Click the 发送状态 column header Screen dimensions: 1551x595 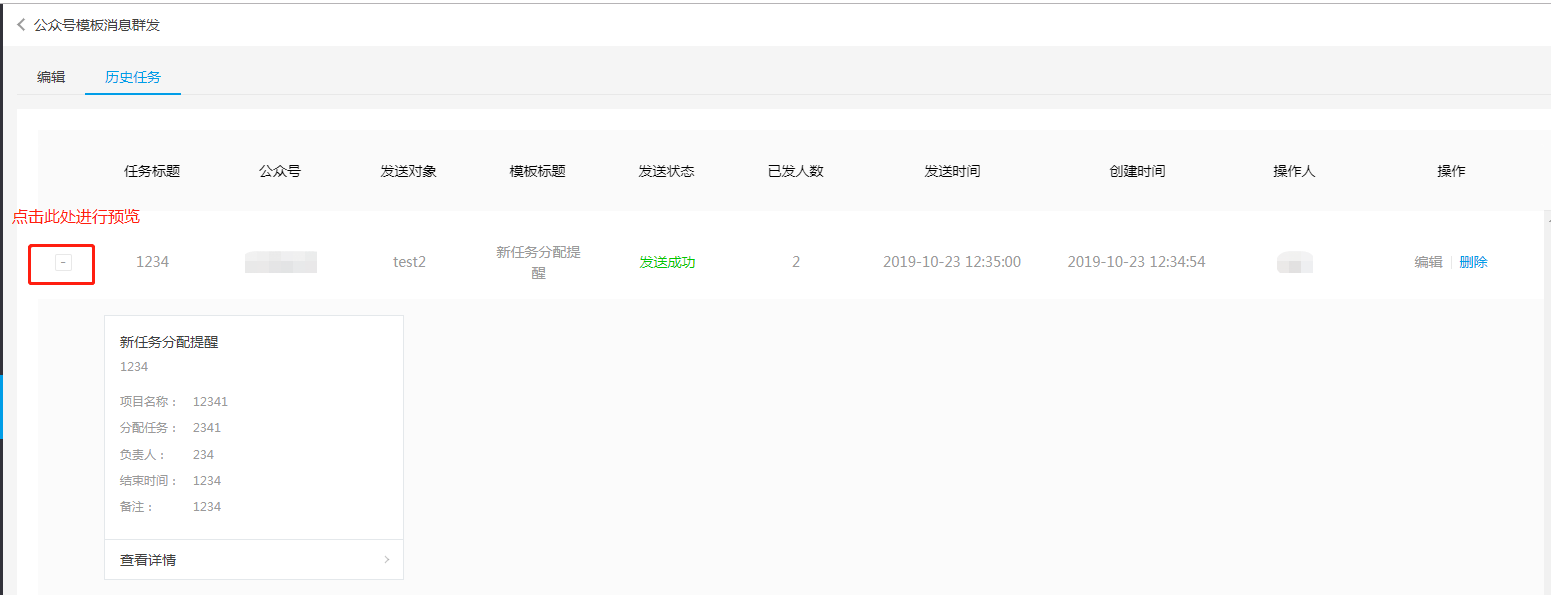(666, 171)
